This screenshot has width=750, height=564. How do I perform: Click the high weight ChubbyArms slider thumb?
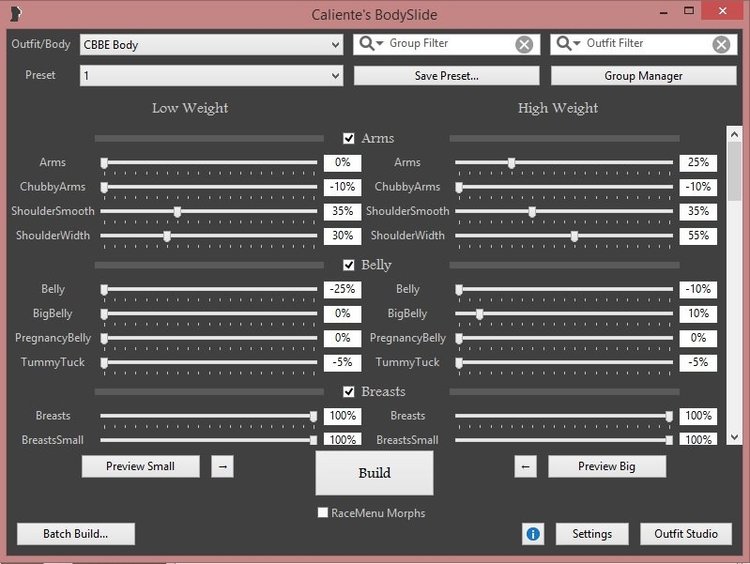click(459, 188)
